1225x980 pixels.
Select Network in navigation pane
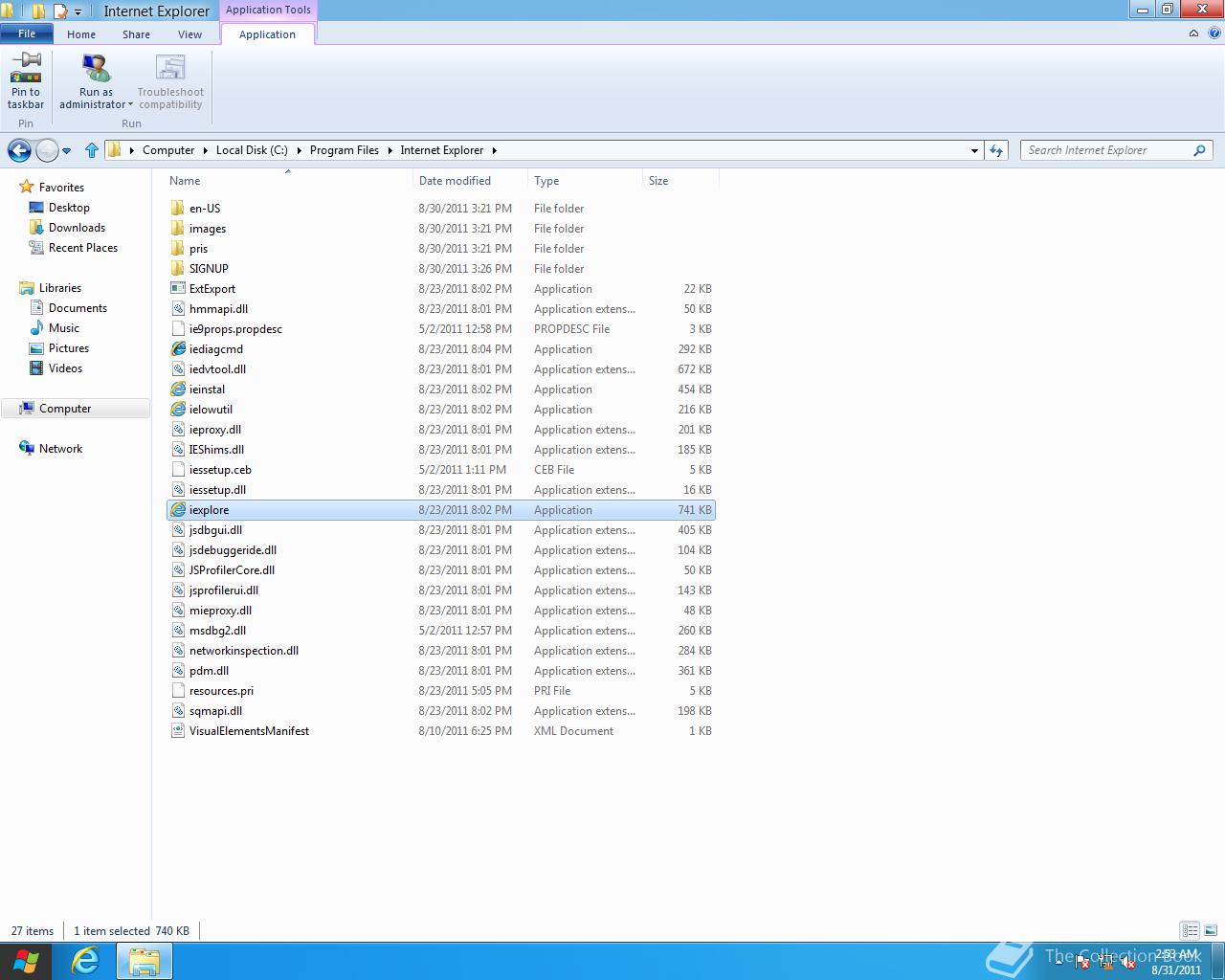click(x=60, y=449)
